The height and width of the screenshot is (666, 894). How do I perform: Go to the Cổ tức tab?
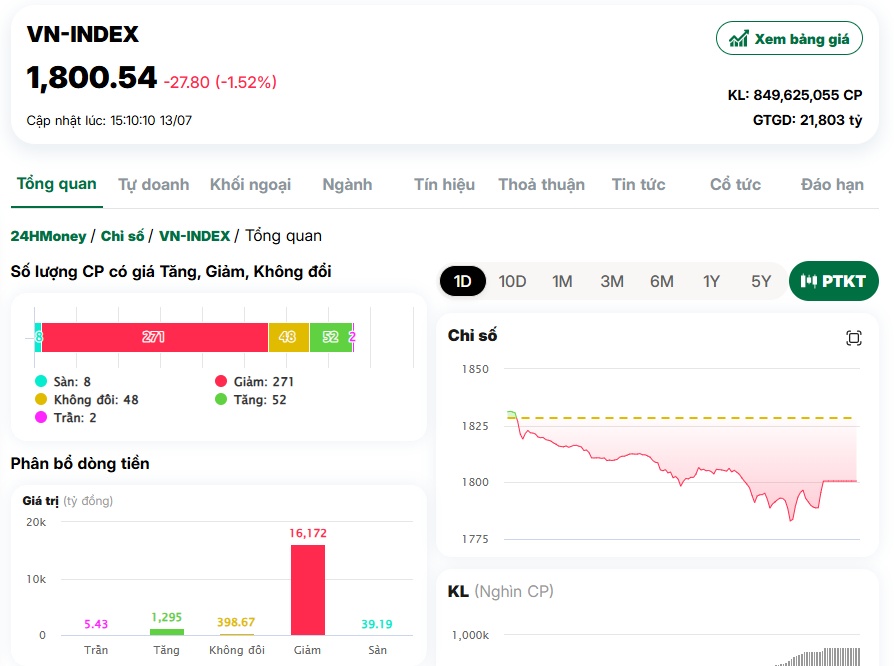[735, 185]
